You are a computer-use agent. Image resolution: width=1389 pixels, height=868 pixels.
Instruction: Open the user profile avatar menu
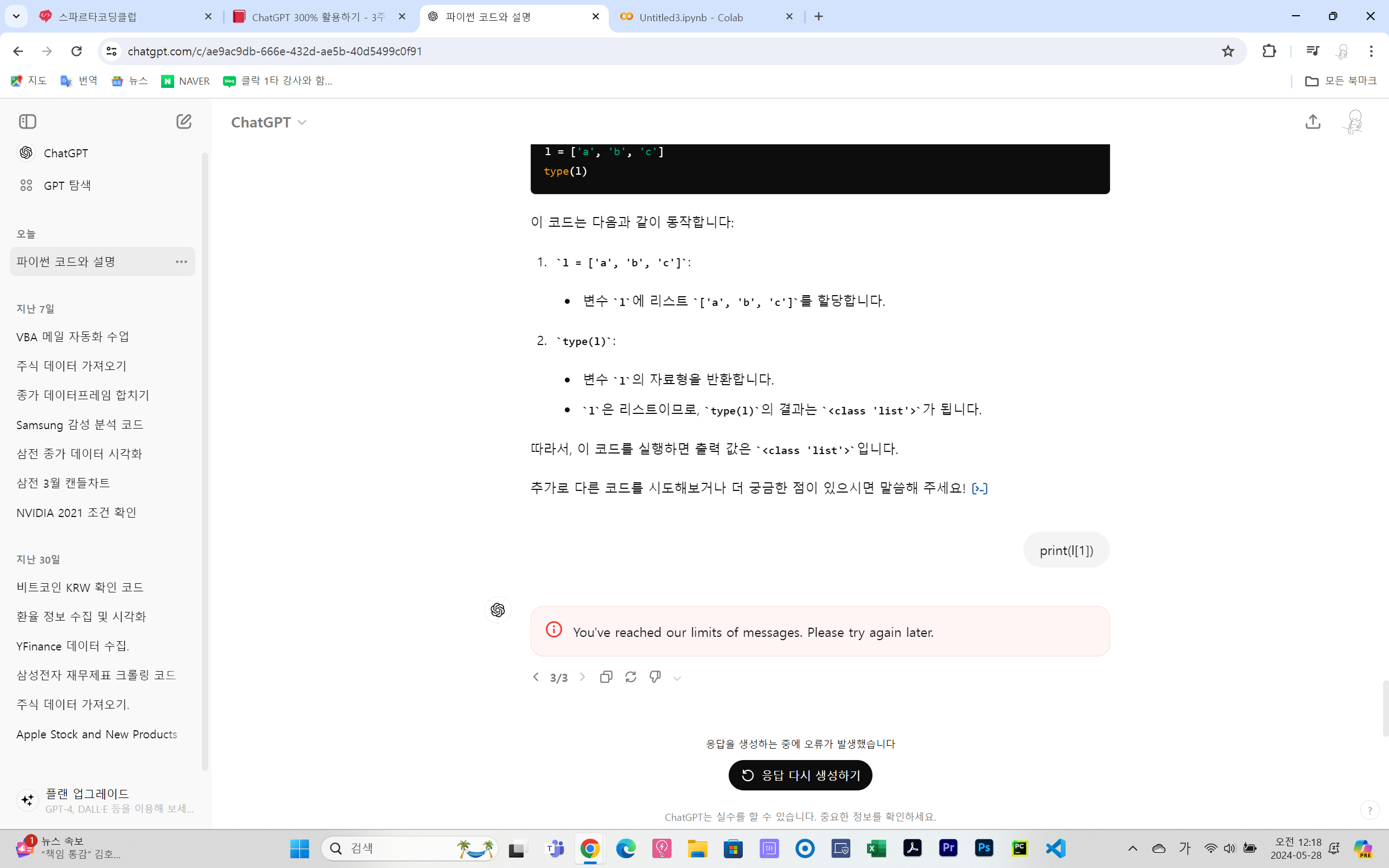tap(1354, 122)
